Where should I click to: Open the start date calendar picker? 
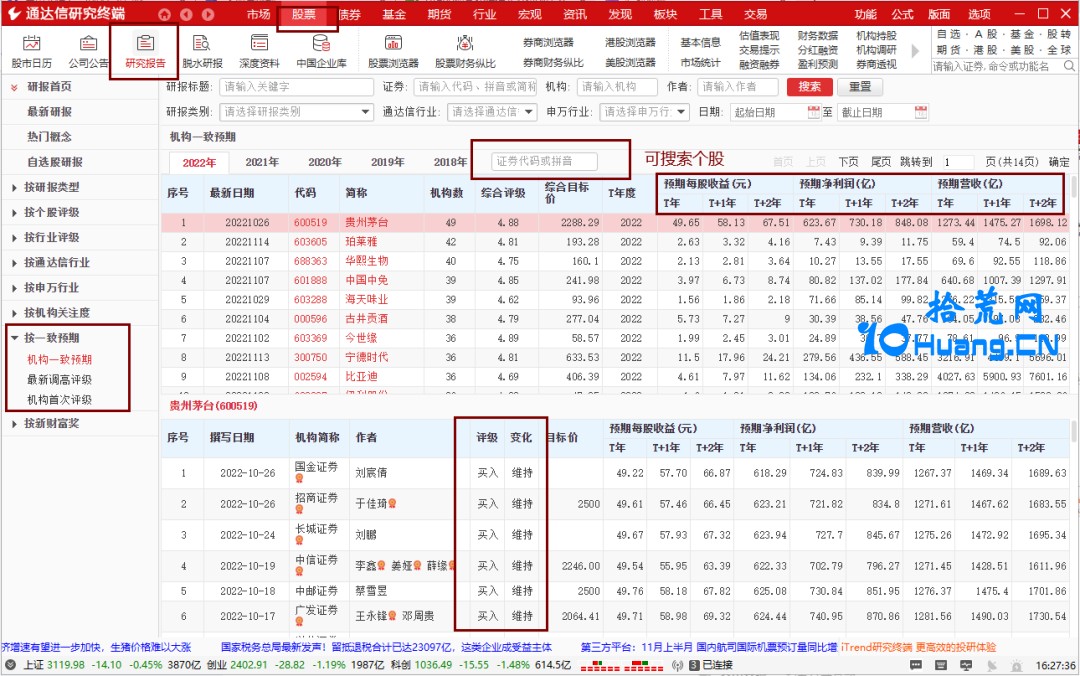(813, 112)
